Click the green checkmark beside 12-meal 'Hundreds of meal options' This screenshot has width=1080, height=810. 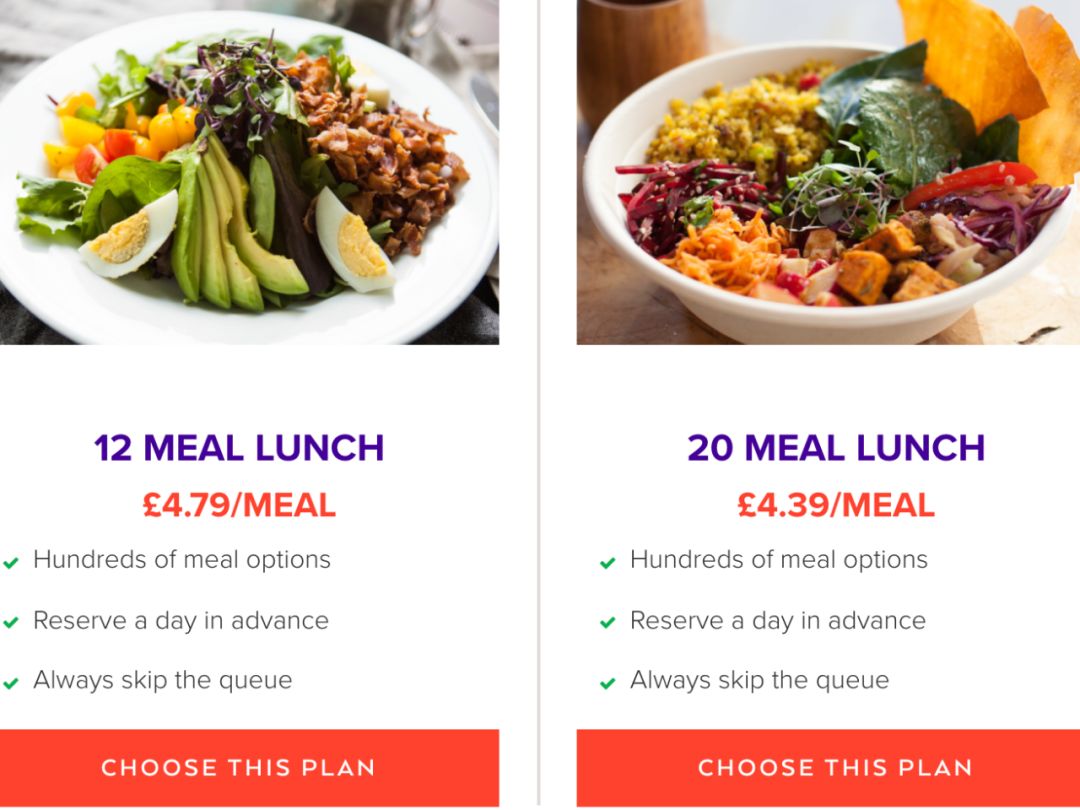[10, 563]
